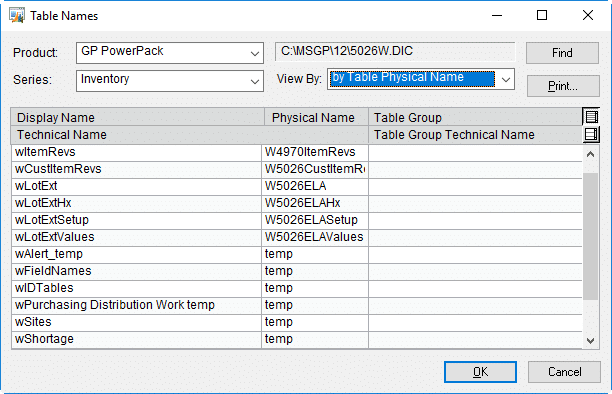Click the Display Name column header
612x394 pixels.
tap(138, 117)
